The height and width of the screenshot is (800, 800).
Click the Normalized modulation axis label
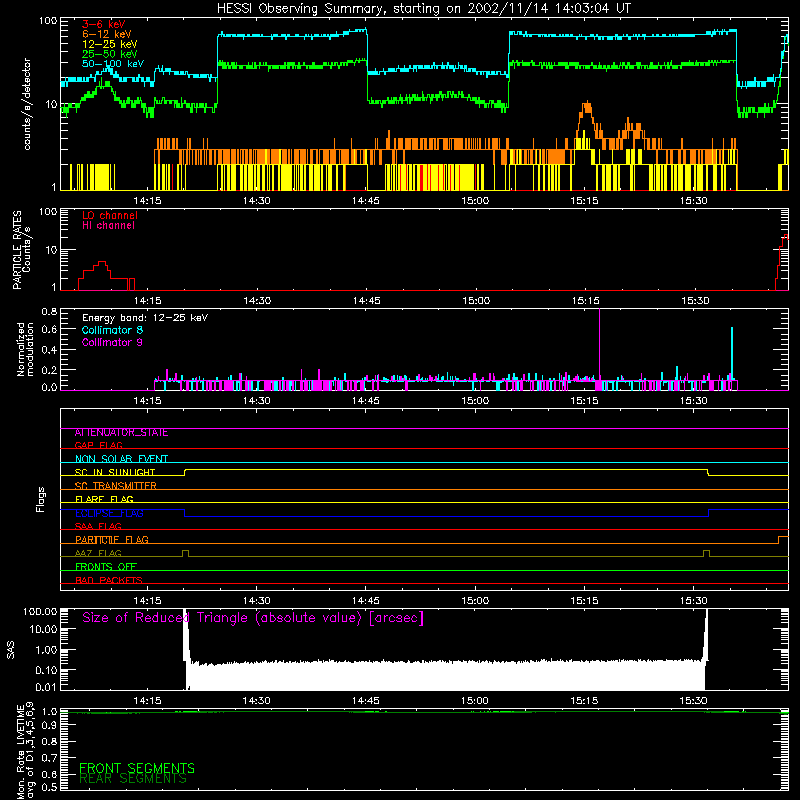point(24,349)
